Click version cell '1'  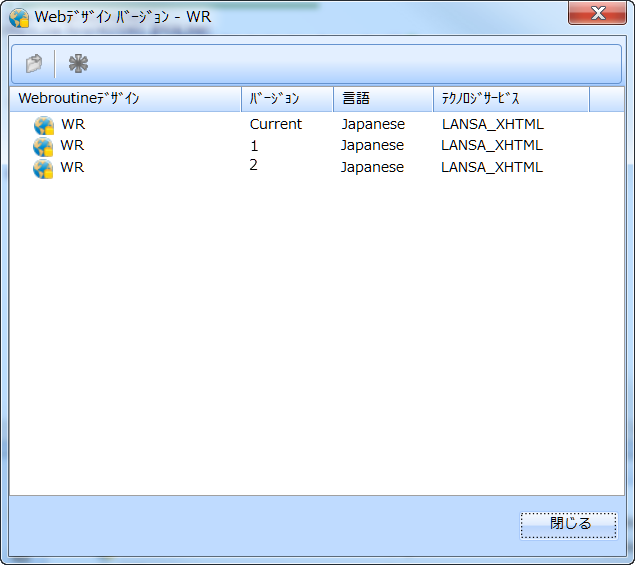(254, 146)
